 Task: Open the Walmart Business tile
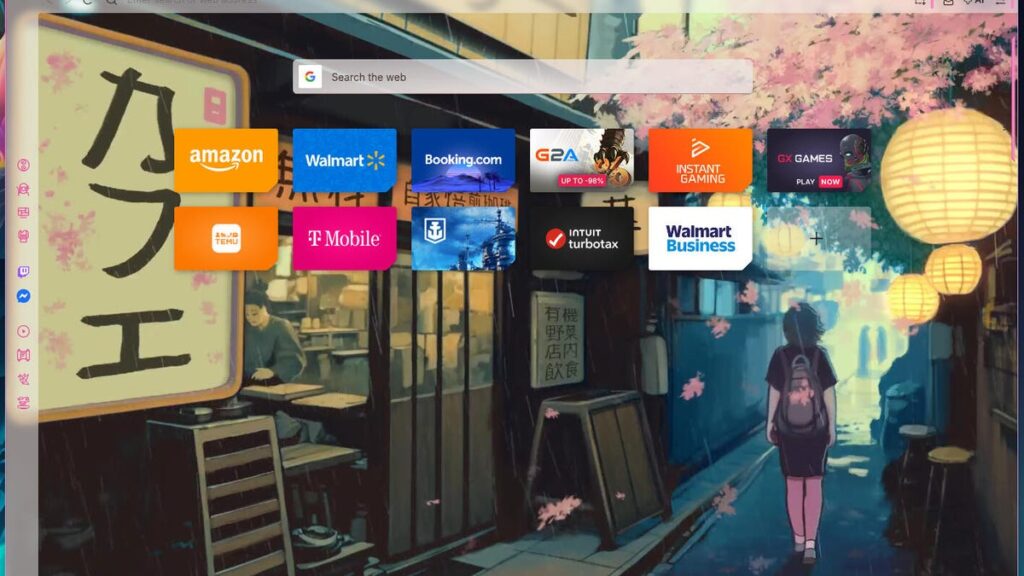[x=698, y=238]
